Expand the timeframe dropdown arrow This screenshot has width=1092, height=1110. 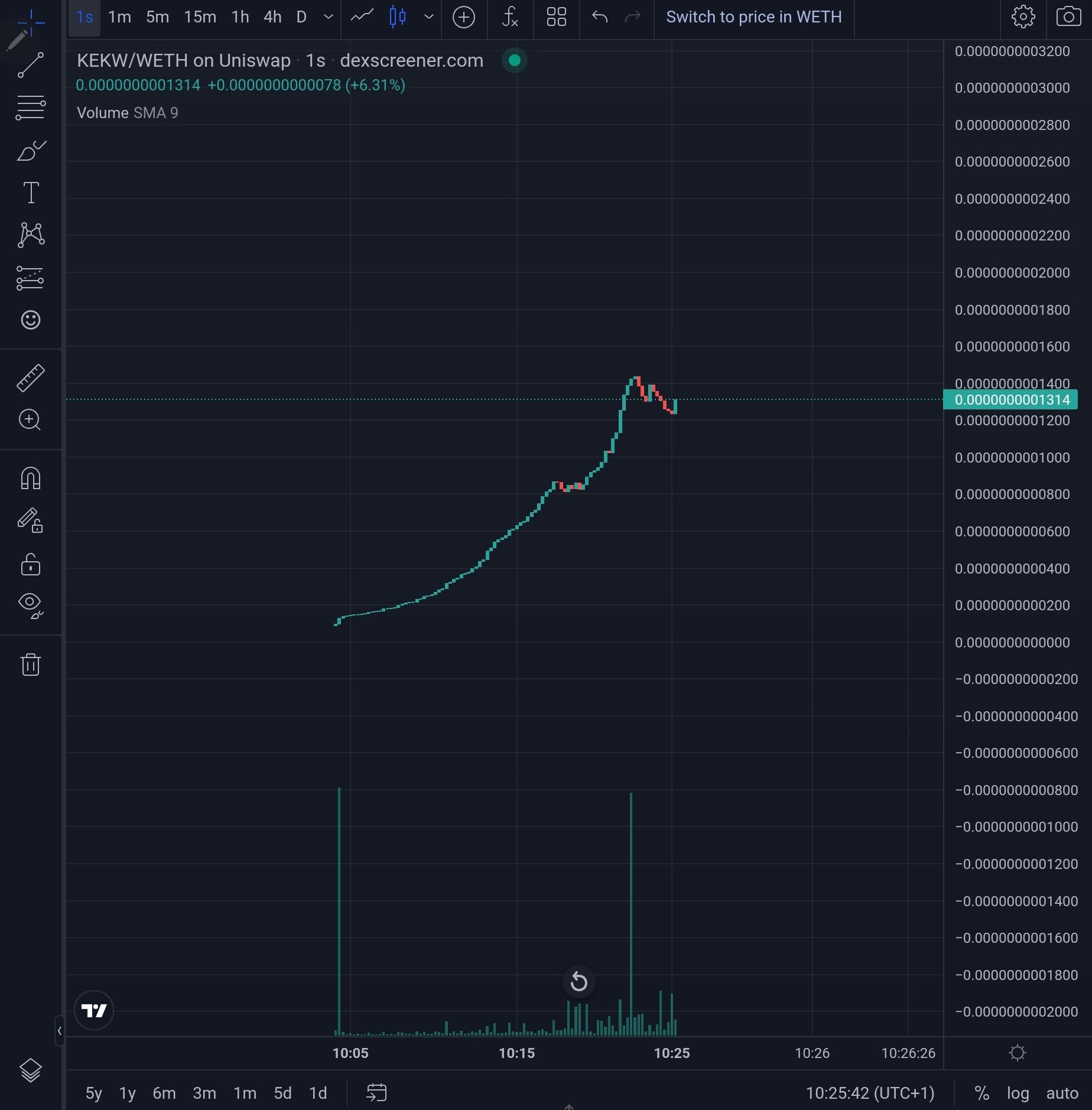tap(329, 17)
